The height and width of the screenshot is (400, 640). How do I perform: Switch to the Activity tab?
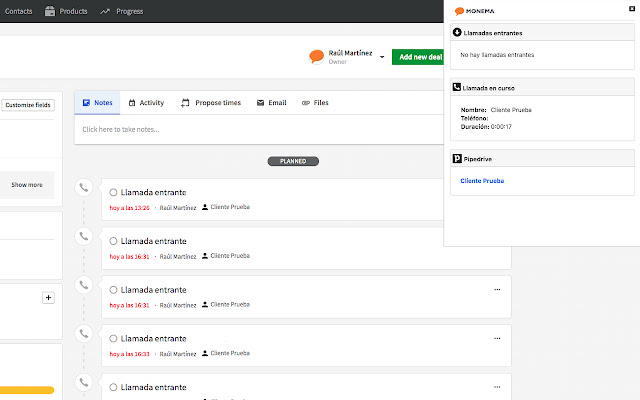[146, 103]
